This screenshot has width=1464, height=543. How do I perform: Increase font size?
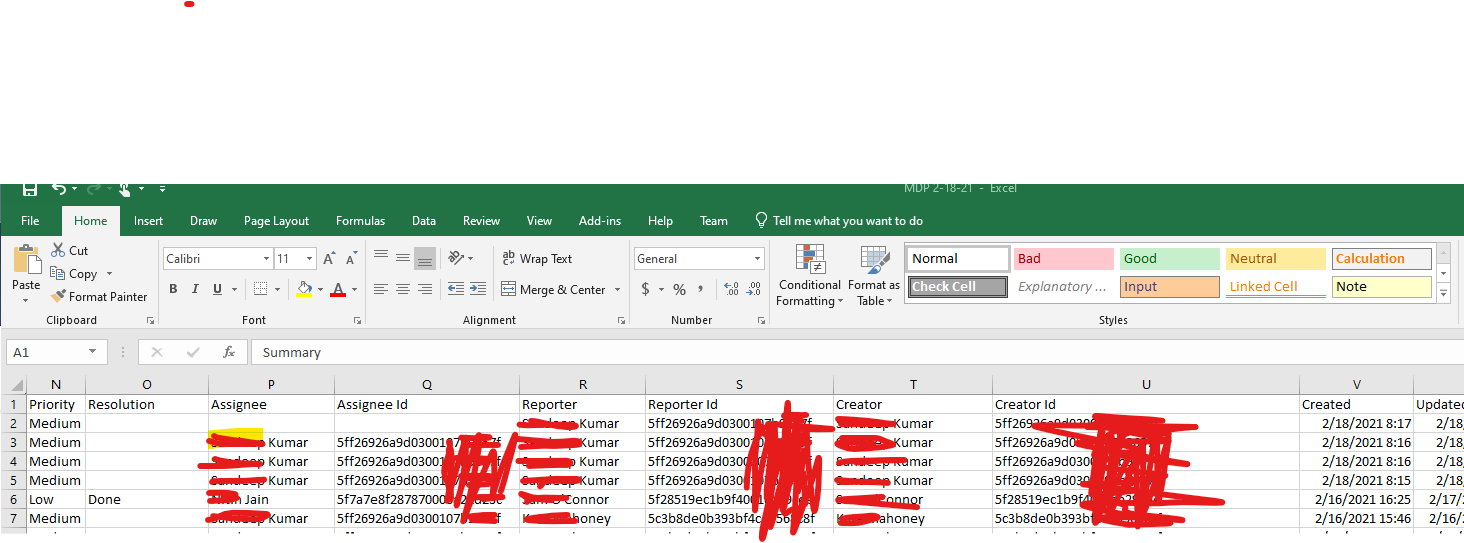pyautogui.click(x=329, y=259)
